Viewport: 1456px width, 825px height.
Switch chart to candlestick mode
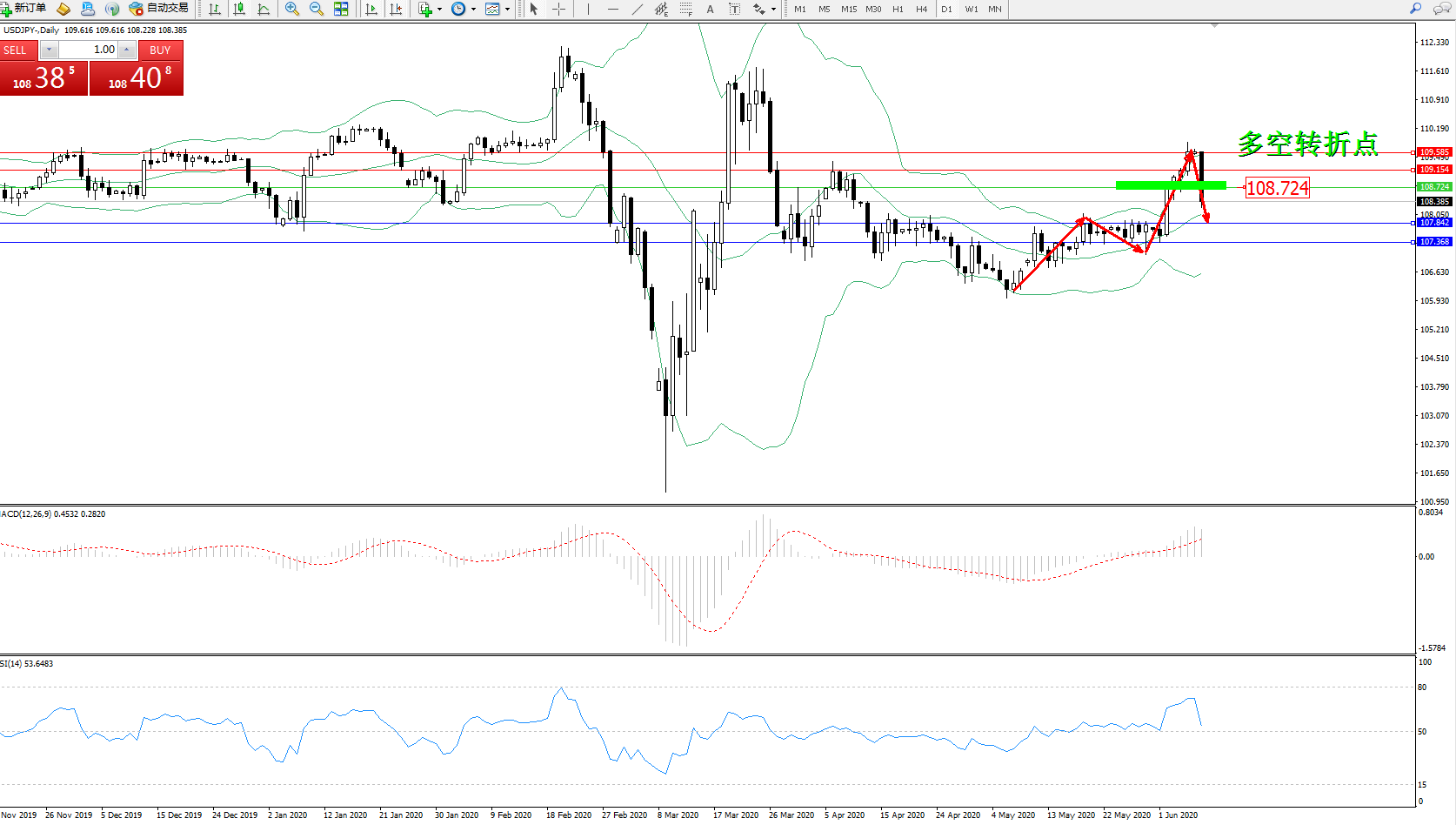coord(239,9)
